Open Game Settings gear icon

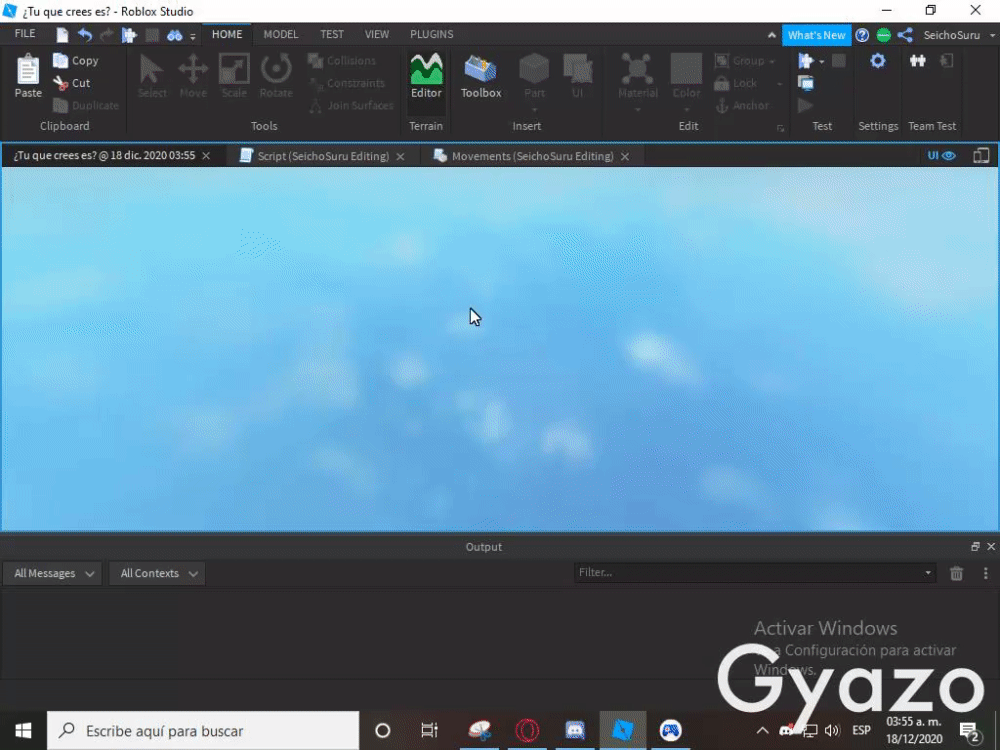pyautogui.click(x=878, y=61)
